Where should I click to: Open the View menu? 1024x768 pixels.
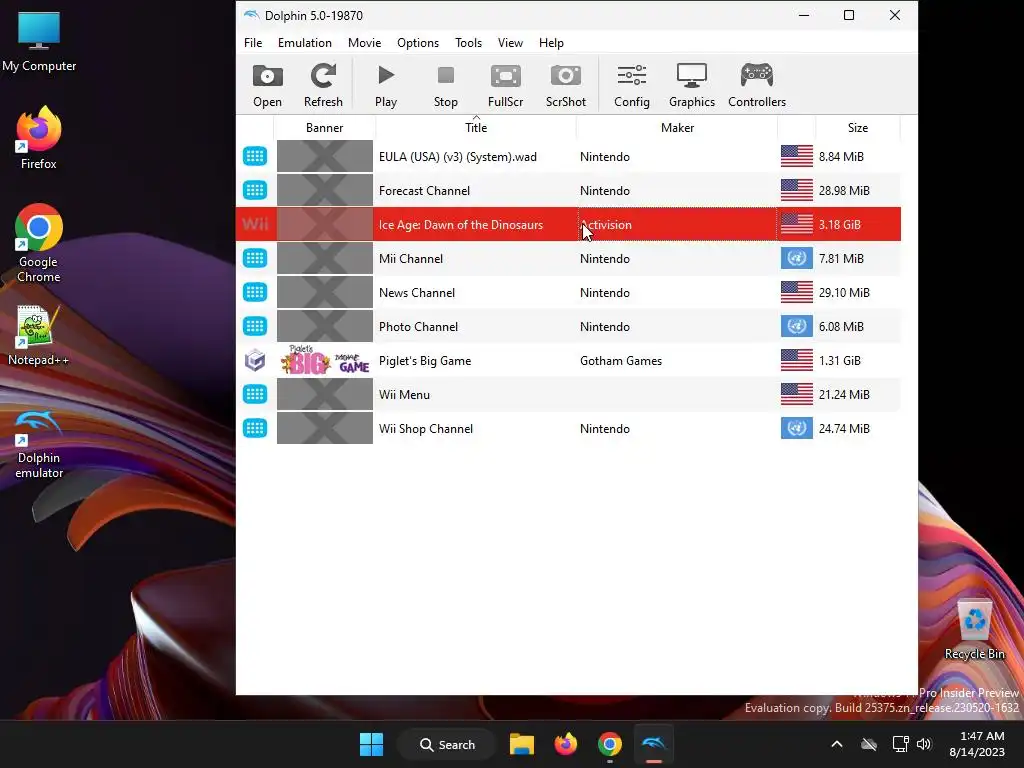coord(510,42)
